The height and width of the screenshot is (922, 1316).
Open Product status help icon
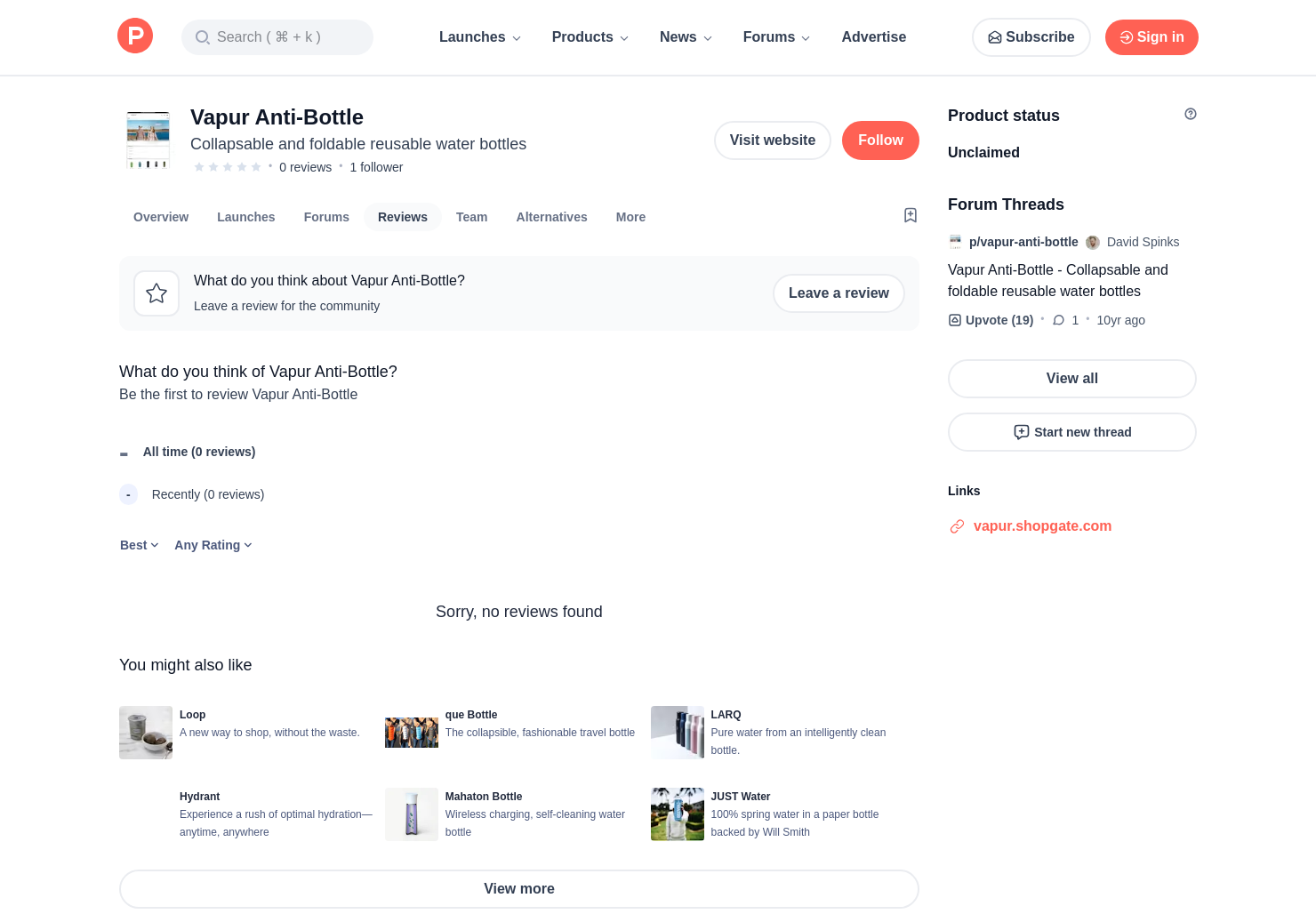(x=1191, y=114)
